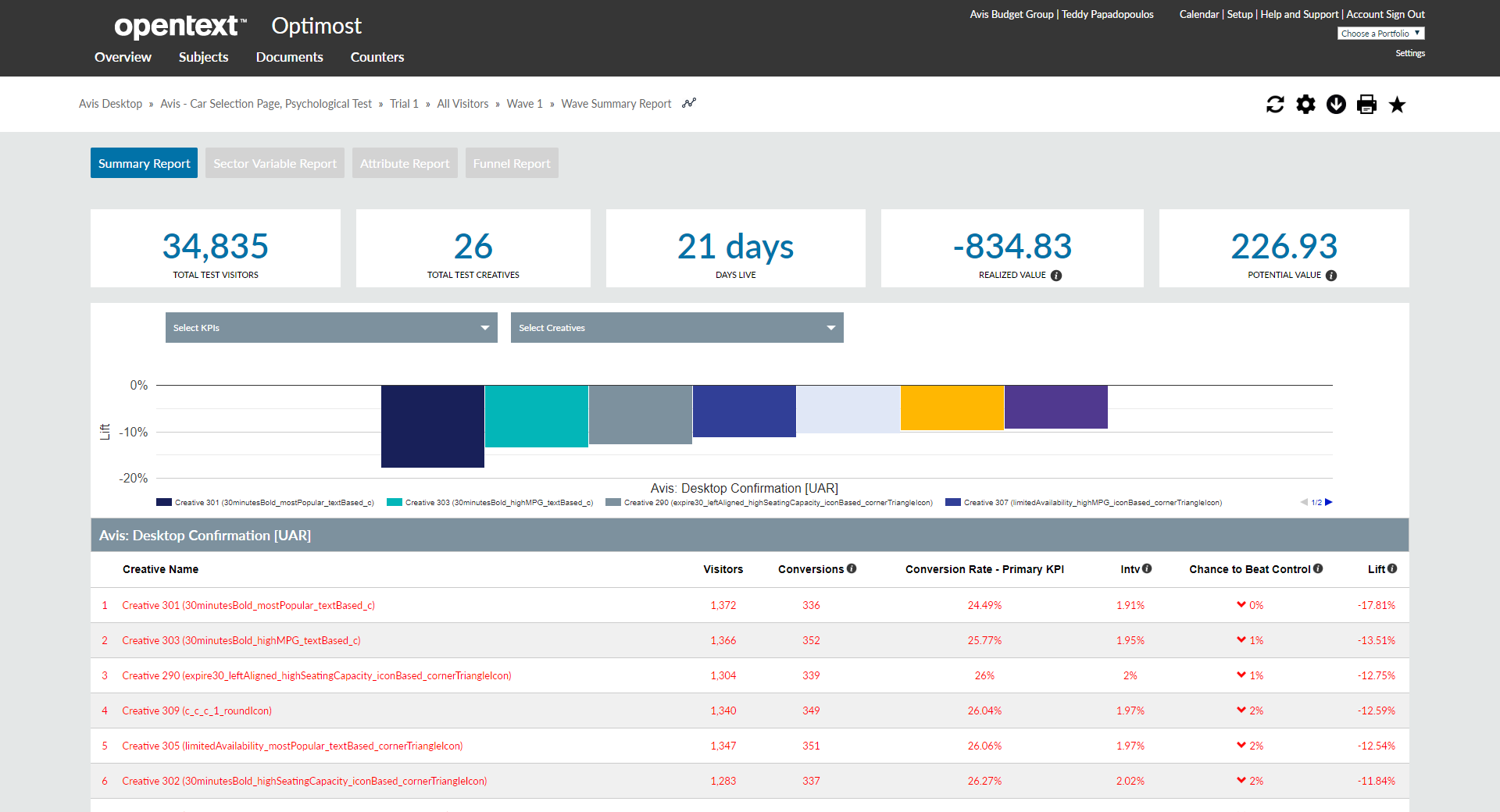Open the Realized Value info tooltip

[x=1057, y=275]
